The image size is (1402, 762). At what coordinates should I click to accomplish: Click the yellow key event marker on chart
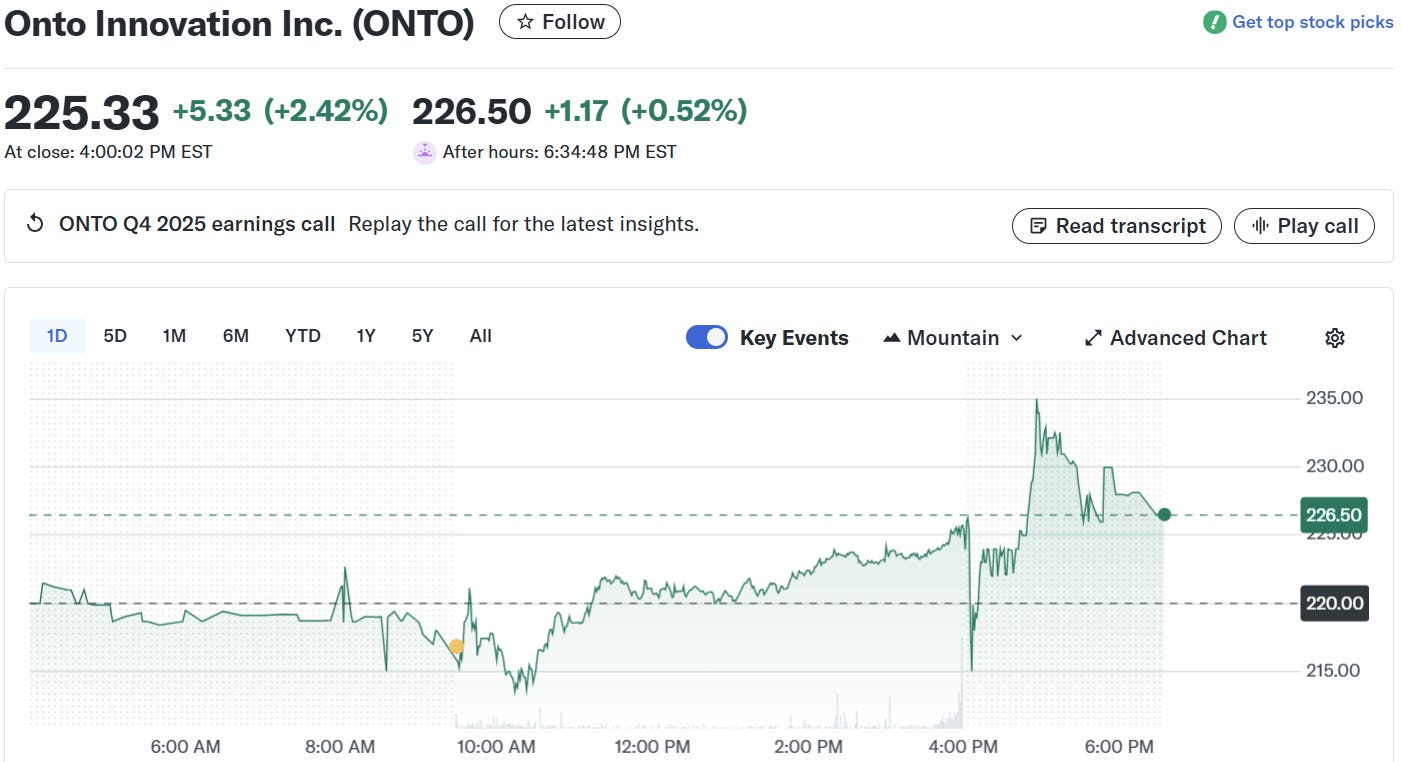point(456,647)
